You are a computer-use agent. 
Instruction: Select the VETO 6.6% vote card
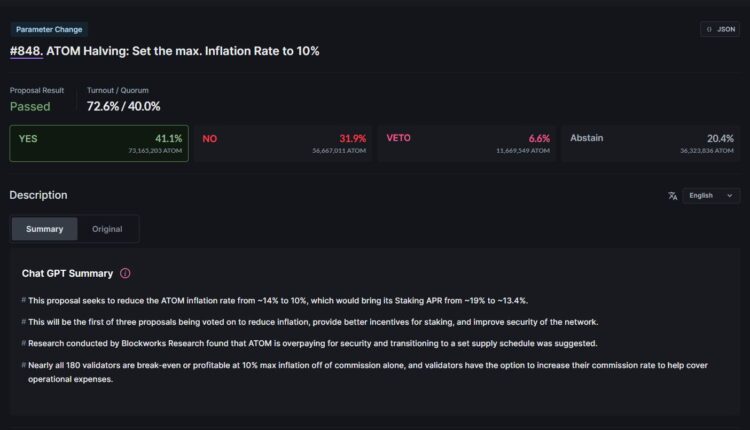467,144
